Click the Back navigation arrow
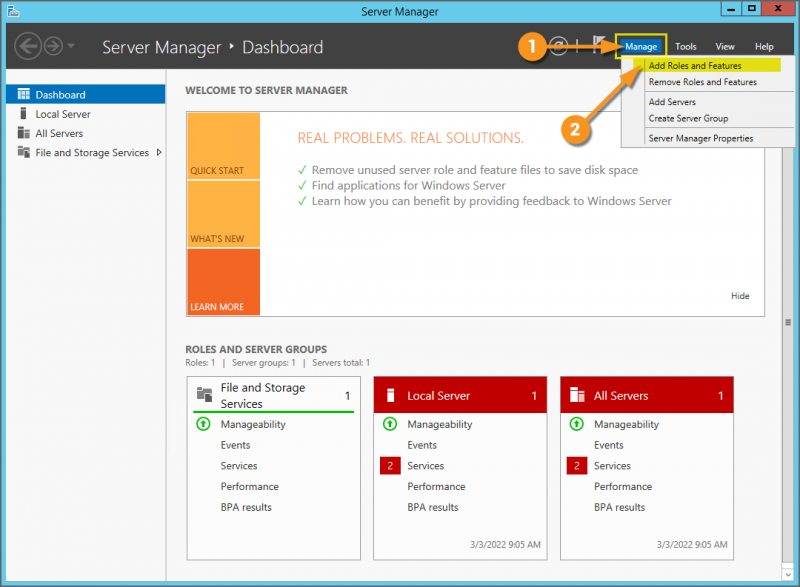Image resolution: width=800 pixels, height=587 pixels. coord(27,46)
